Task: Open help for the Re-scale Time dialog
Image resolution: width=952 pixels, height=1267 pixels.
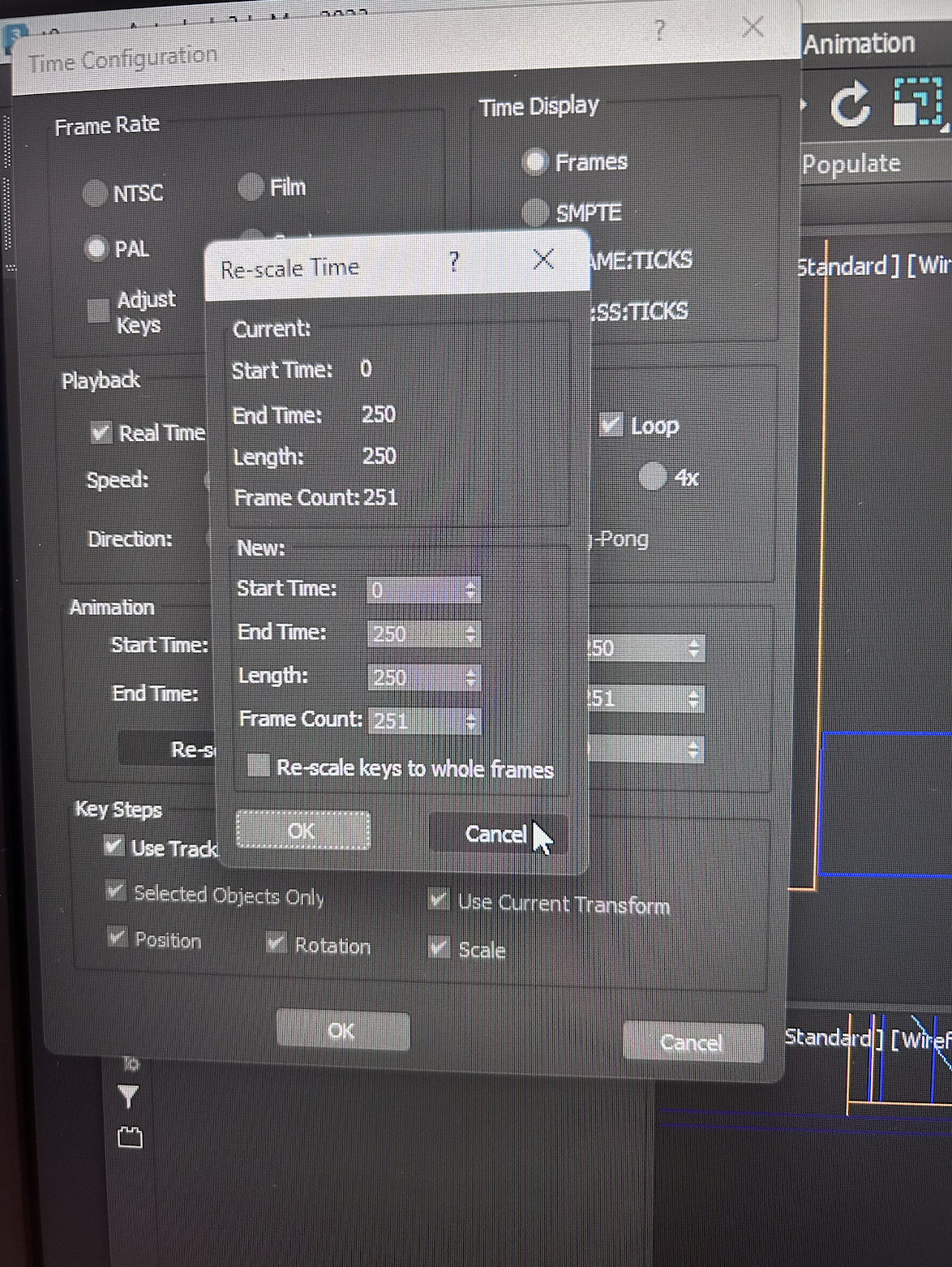Action: [x=454, y=261]
